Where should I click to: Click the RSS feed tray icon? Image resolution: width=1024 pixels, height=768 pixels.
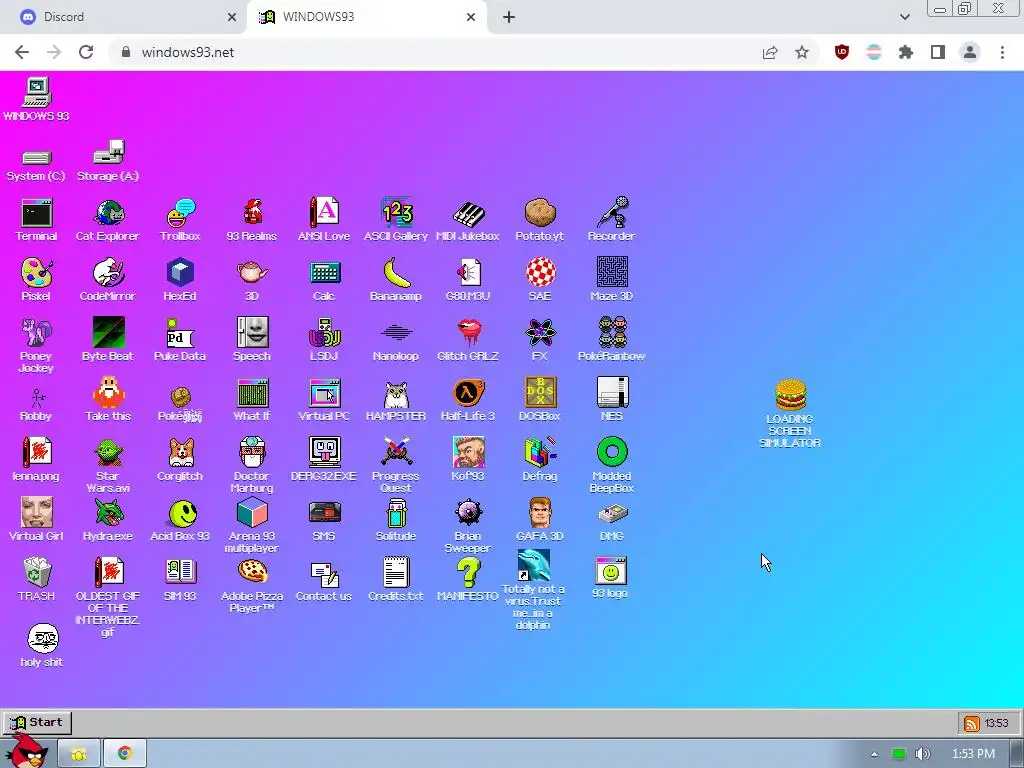(972, 724)
